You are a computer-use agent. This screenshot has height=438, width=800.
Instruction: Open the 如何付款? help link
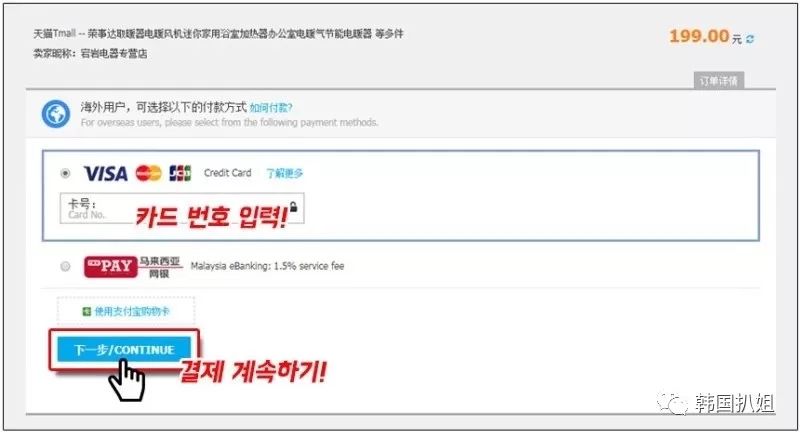271,108
